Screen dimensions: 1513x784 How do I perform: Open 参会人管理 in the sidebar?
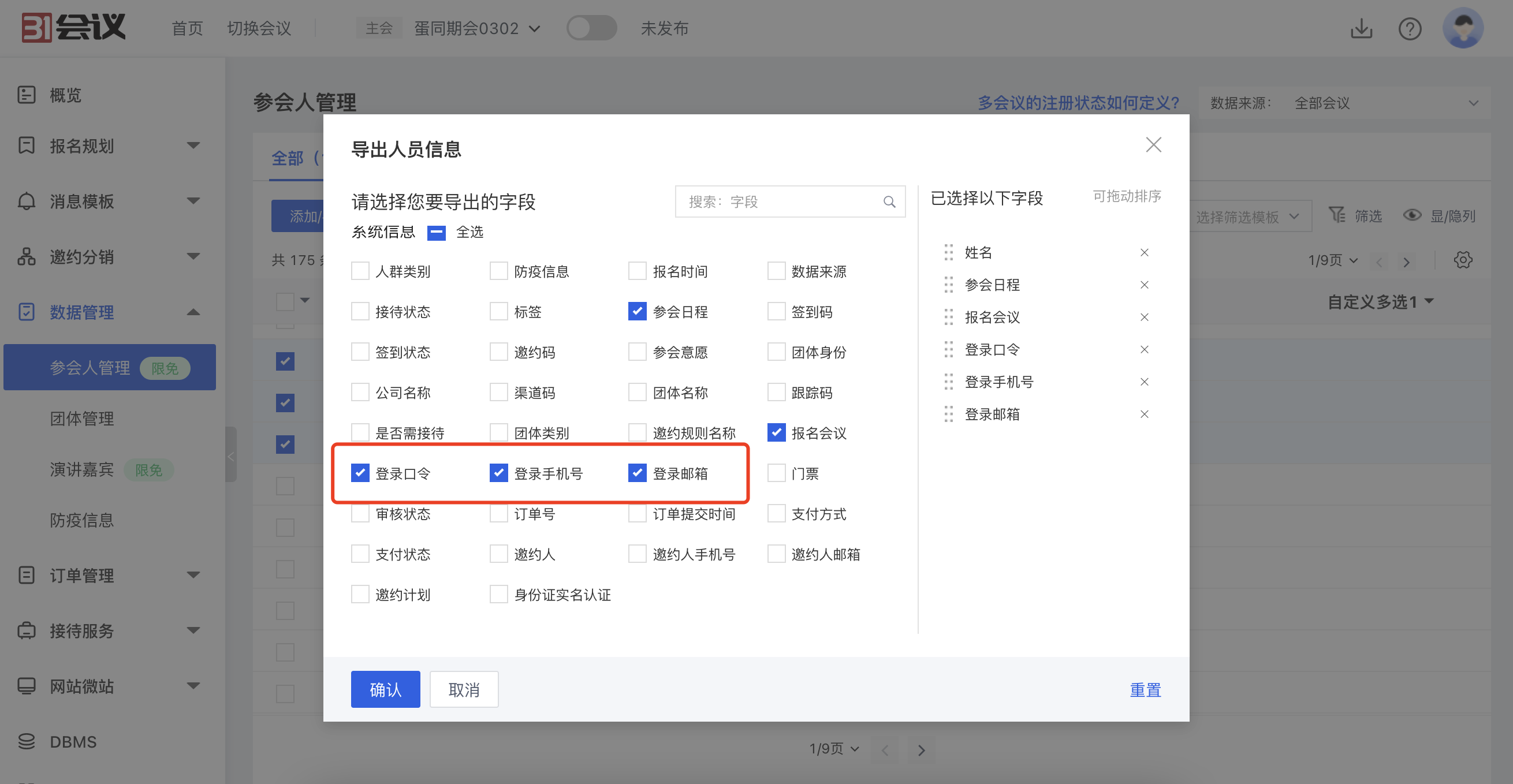[x=109, y=368]
